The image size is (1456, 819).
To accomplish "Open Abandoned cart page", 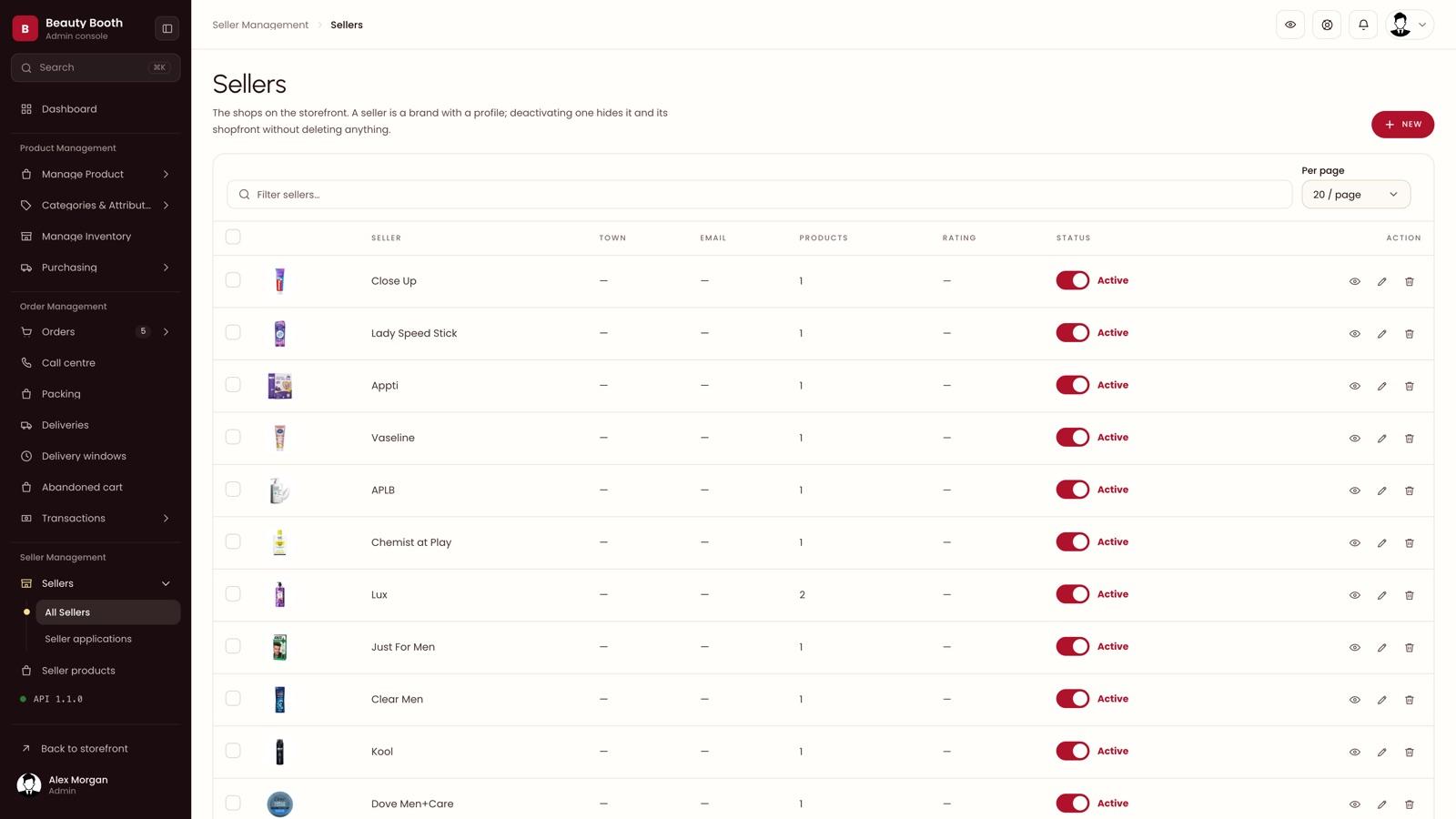I will (96, 488).
